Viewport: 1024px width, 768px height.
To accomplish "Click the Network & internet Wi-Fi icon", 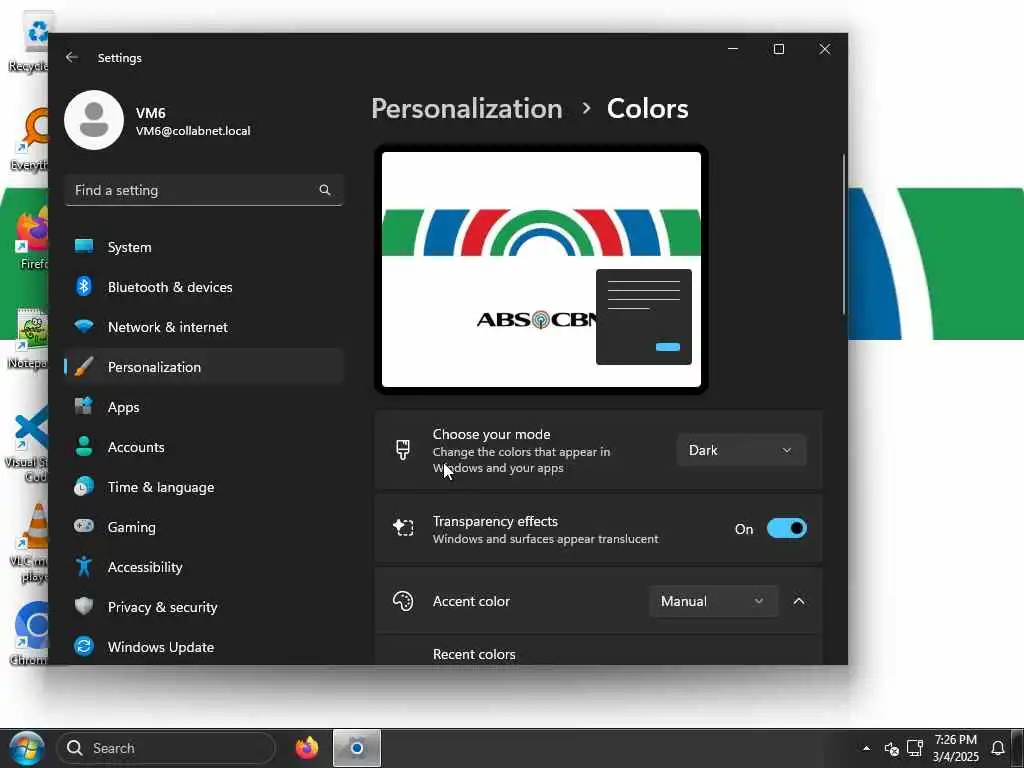I will (84, 326).
